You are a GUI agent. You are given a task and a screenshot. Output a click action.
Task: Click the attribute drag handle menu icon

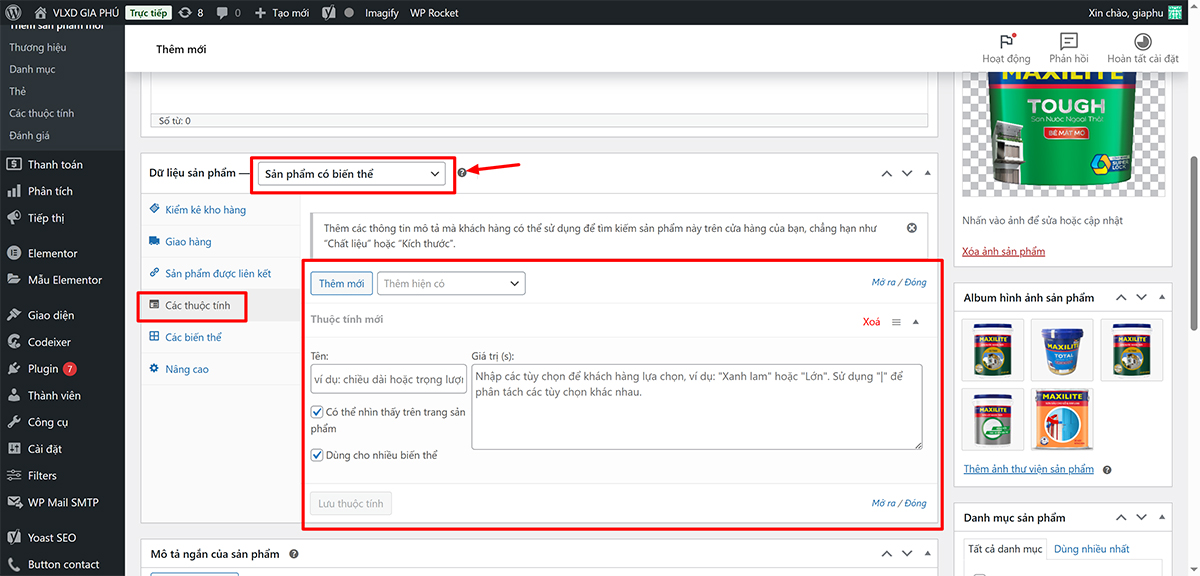pos(896,322)
